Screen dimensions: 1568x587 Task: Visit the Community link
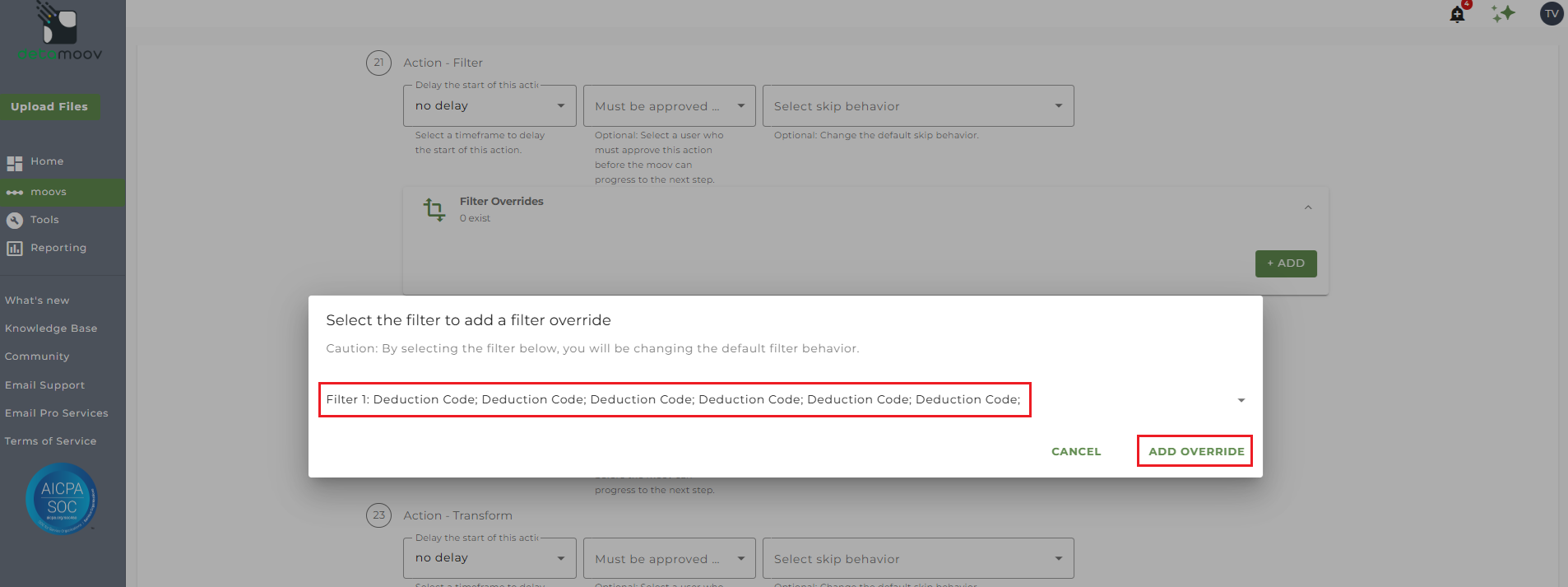(37, 356)
